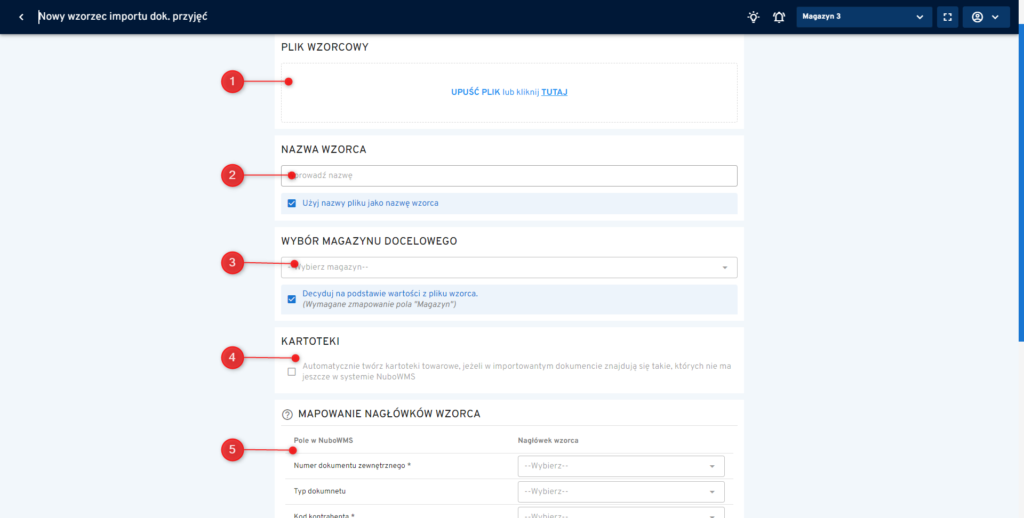The width and height of the screenshot is (1024, 518).
Task: Click red step marker number 5
Action: pos(232,450)
